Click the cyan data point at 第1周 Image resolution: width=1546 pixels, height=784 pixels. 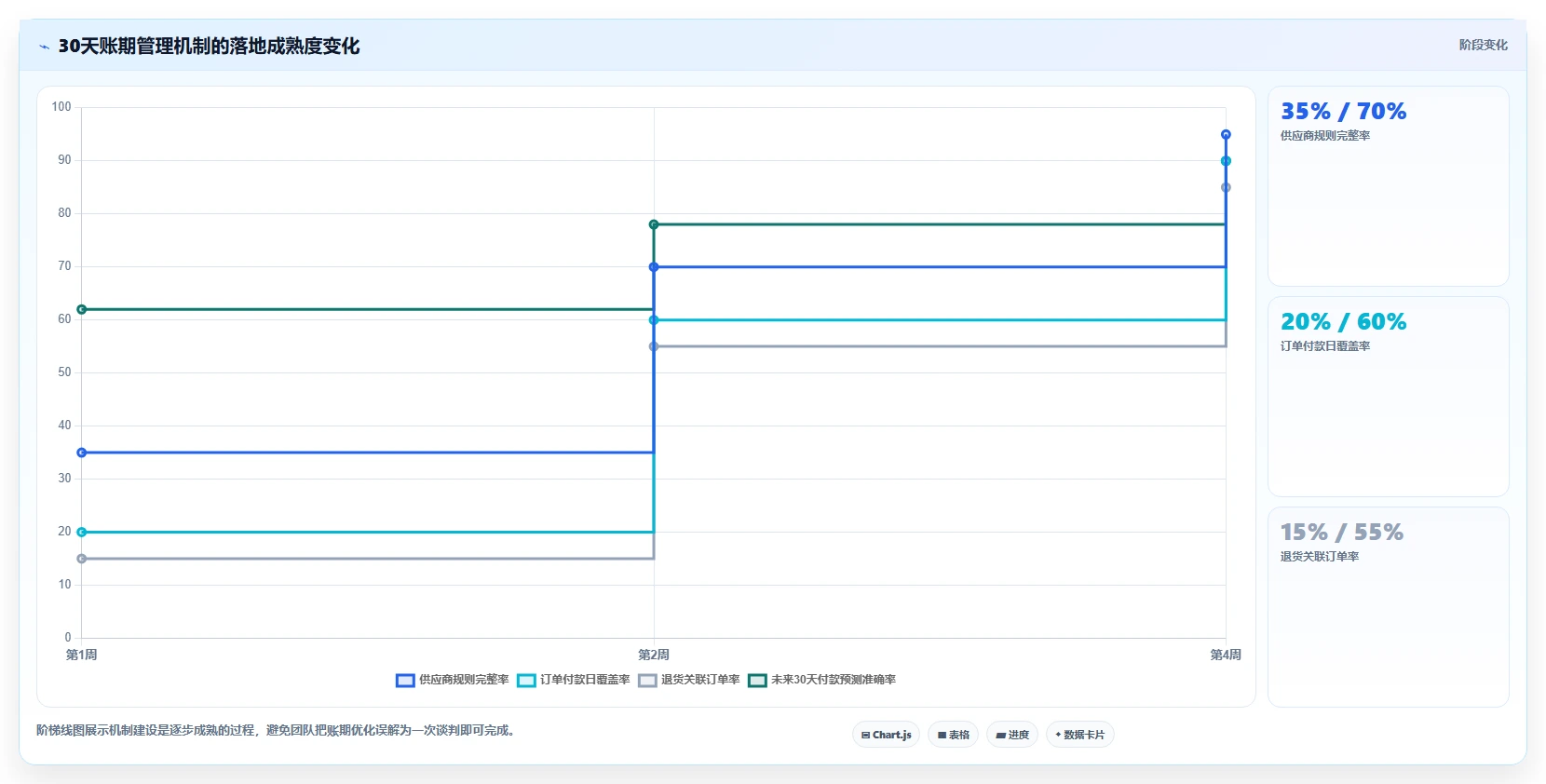tap(82, 533)
